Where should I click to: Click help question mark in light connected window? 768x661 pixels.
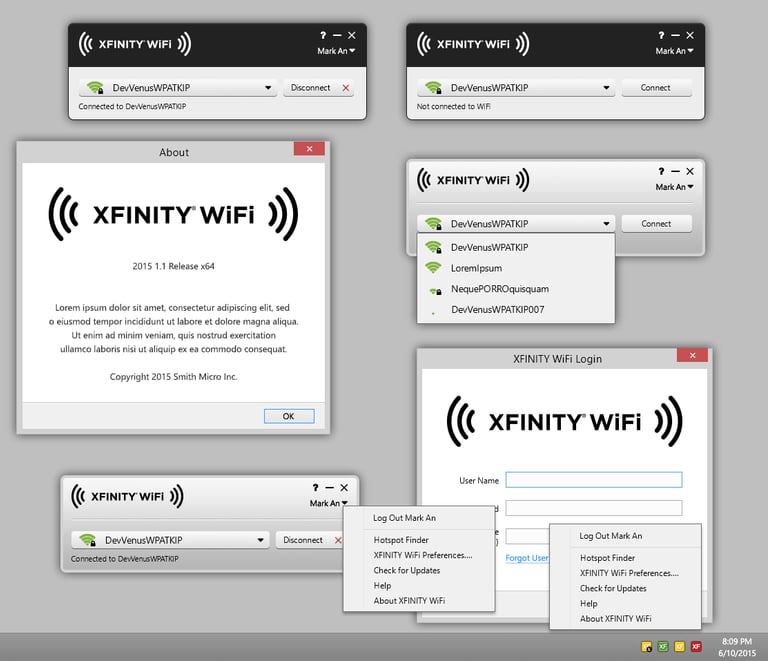point(315,488)
